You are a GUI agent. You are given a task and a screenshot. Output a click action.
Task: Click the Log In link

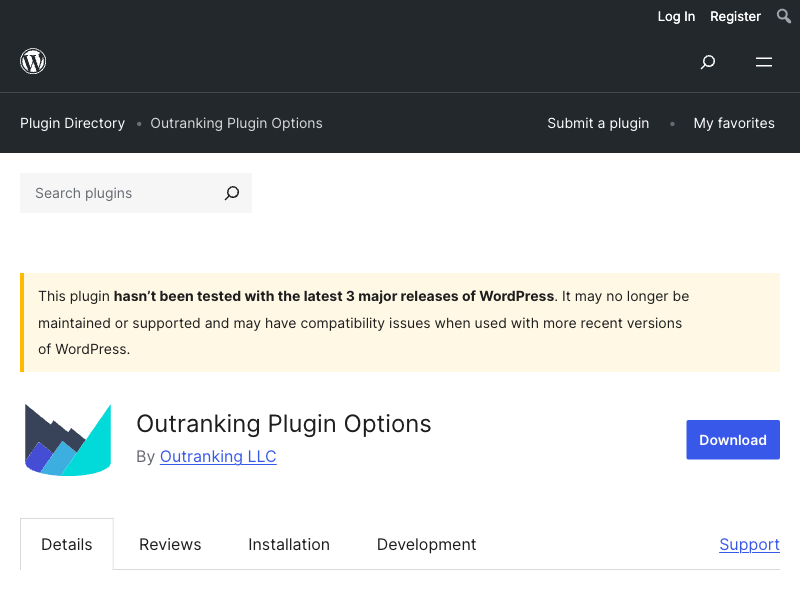pos(676,17)
